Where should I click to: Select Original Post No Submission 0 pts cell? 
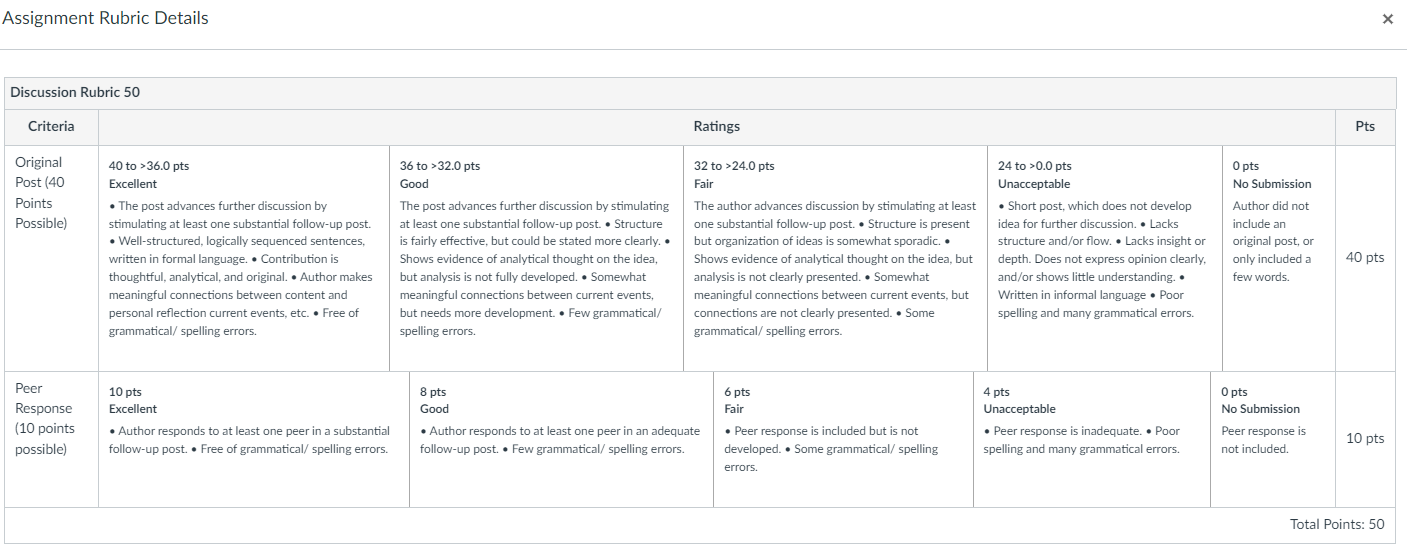click(1279, 258)
